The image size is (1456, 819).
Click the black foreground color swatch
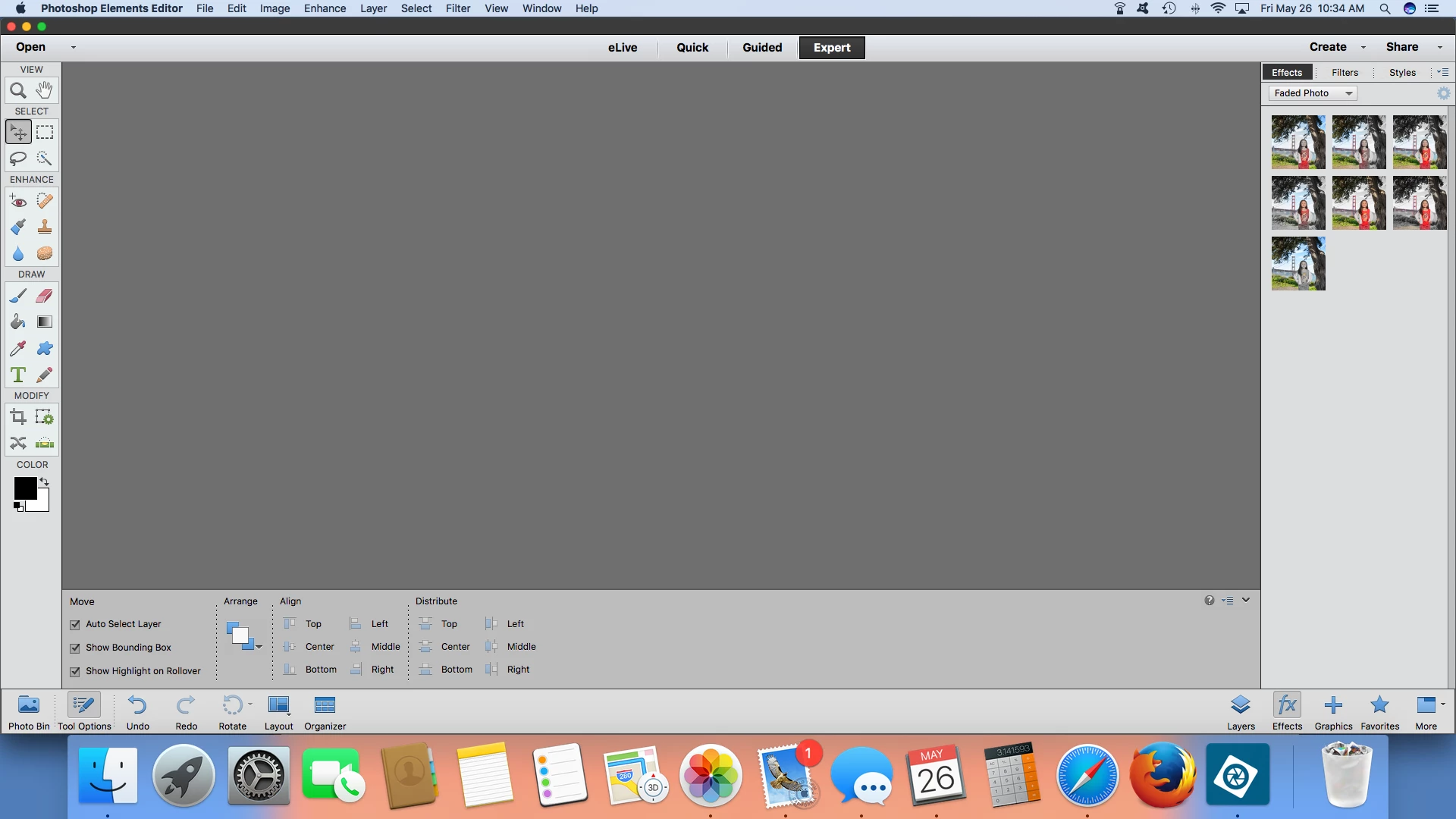[x=24, y=488]
